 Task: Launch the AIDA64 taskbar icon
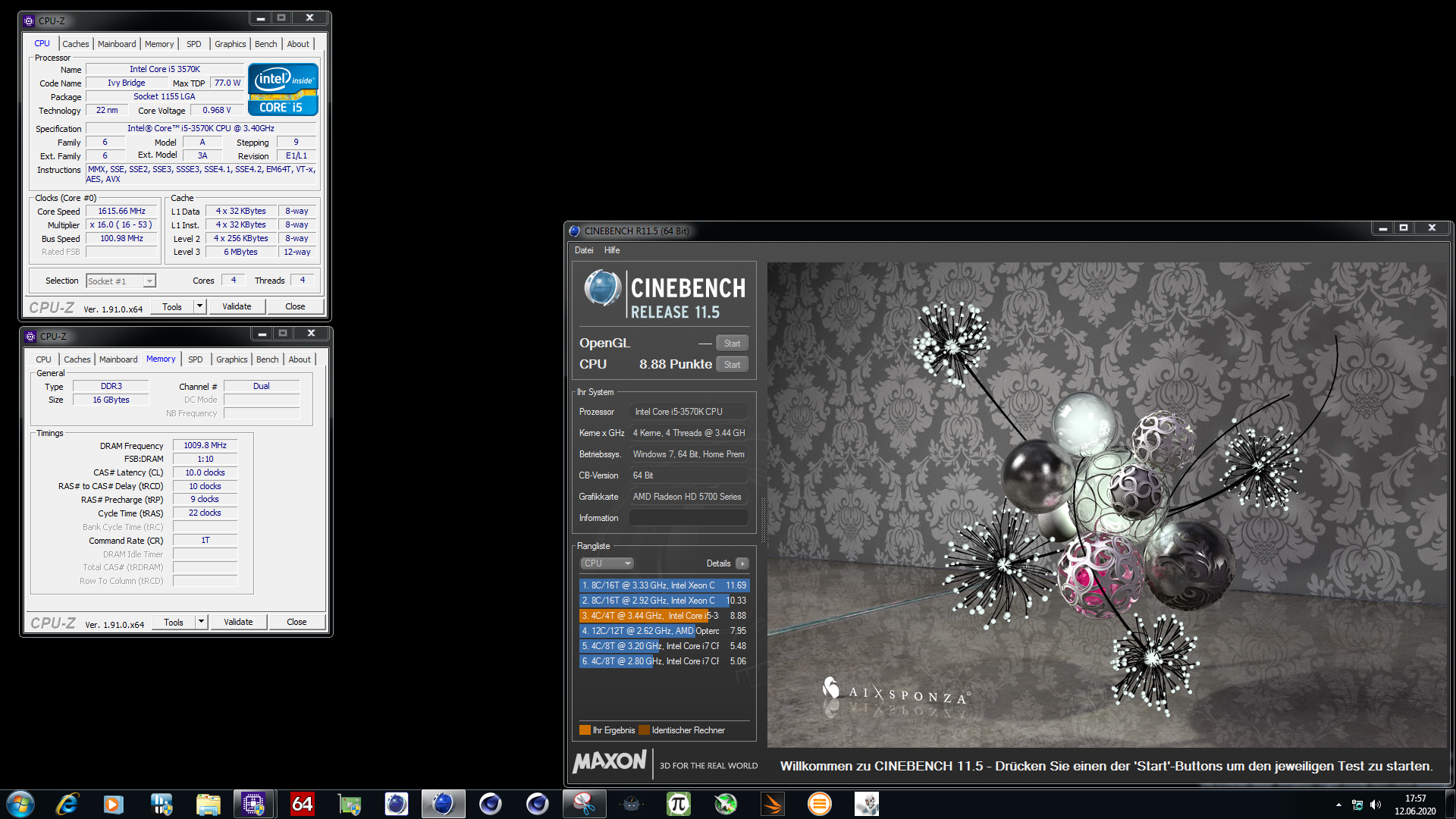[302, 804]
